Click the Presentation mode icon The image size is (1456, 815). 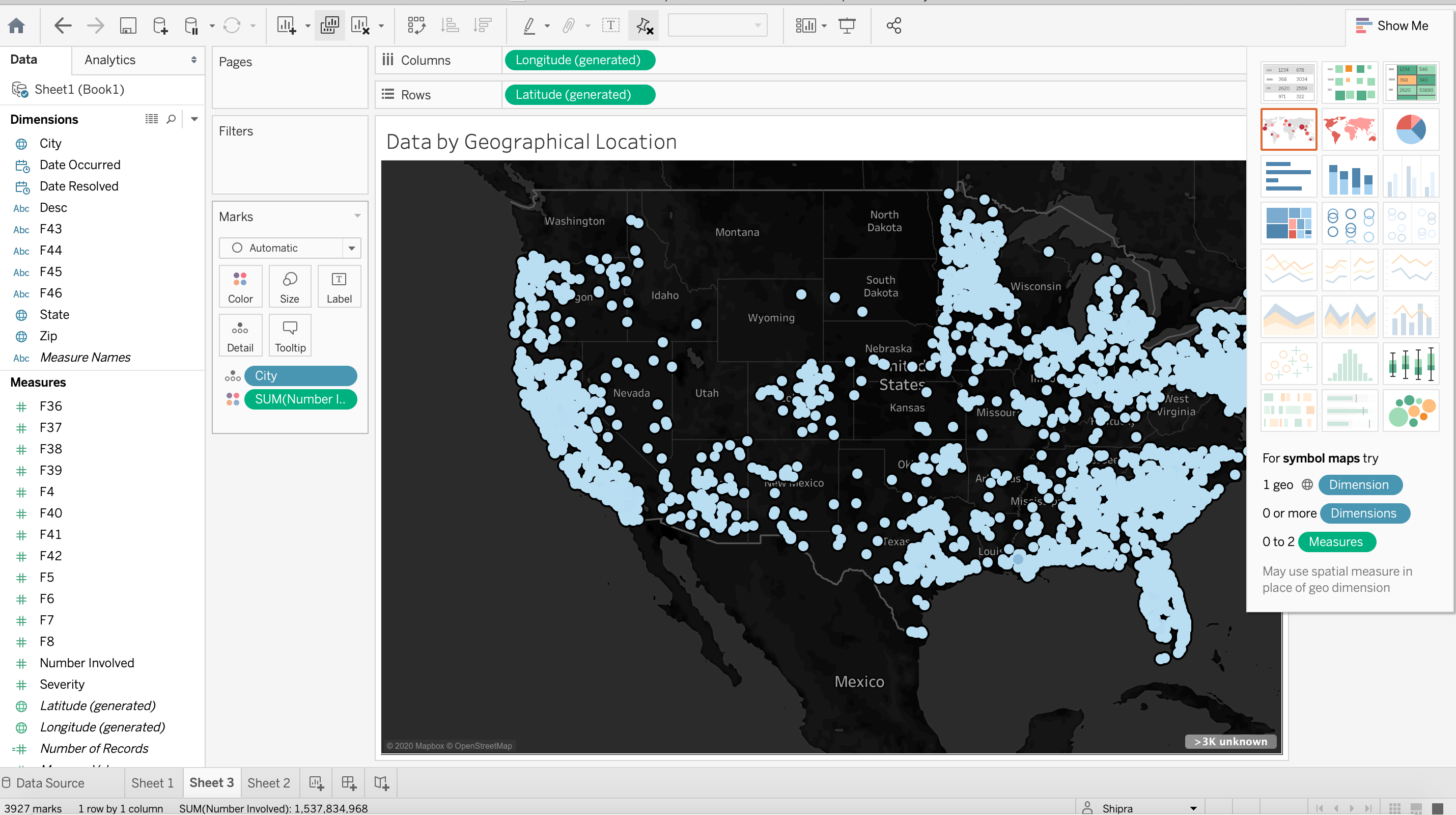click(x=847, y=25)
